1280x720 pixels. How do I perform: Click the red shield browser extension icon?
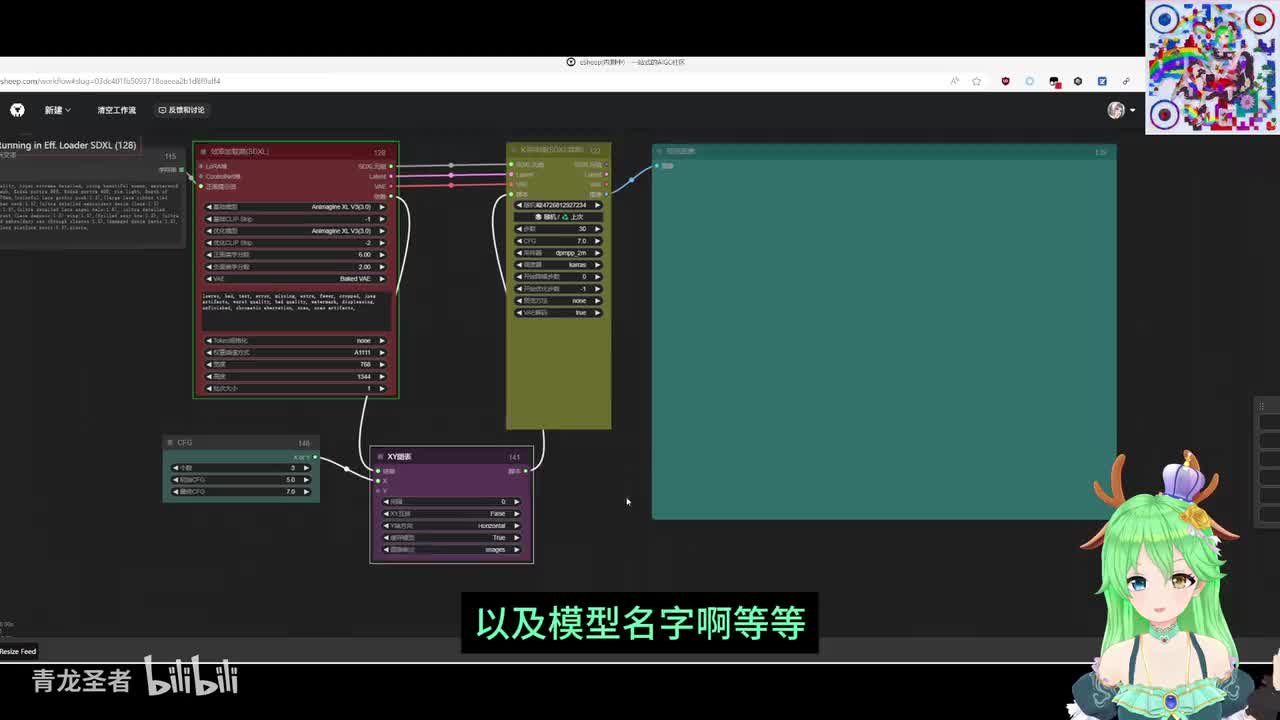(x=1005, y=81)
